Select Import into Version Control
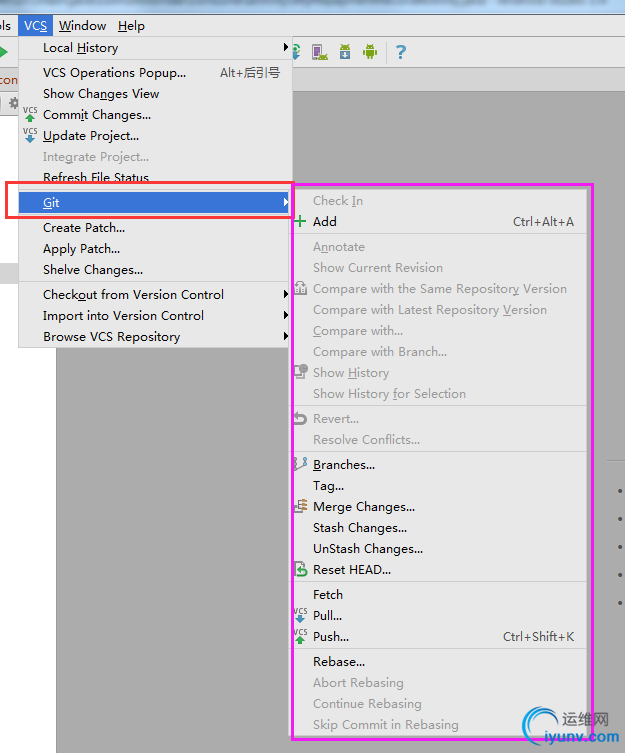This screenshot has height=753, width=625. click(155, 316)
